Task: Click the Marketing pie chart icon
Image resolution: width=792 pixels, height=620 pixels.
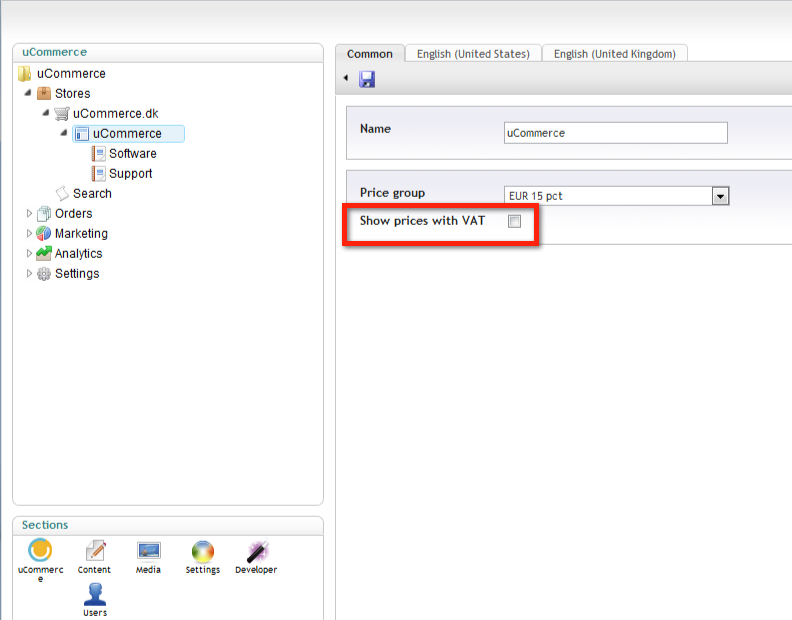Action: pyautogui.click(x=44, y=233)
